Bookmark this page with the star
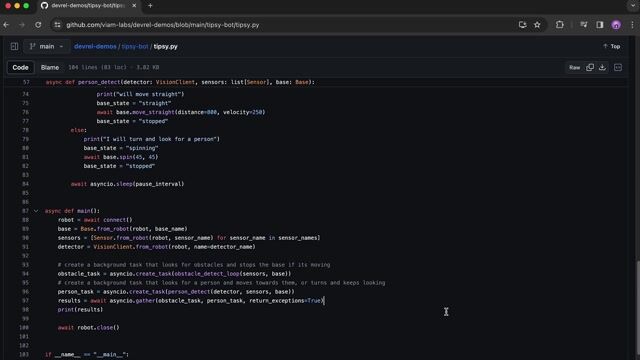Image resolution: width=640 pixels, height=360 pixels. click(537, 25)
